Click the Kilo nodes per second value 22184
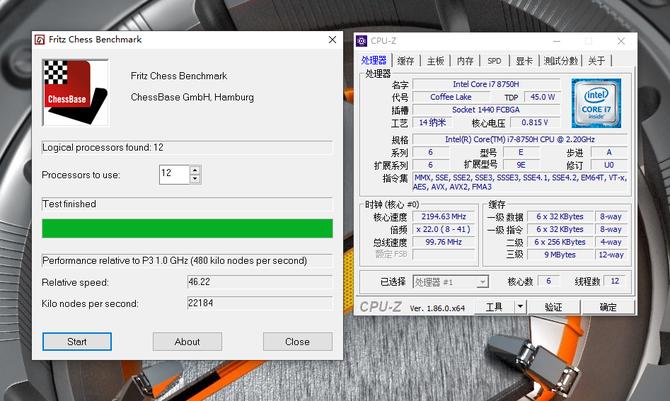This screenshot has height=401, width=670. tap(259, 303)
